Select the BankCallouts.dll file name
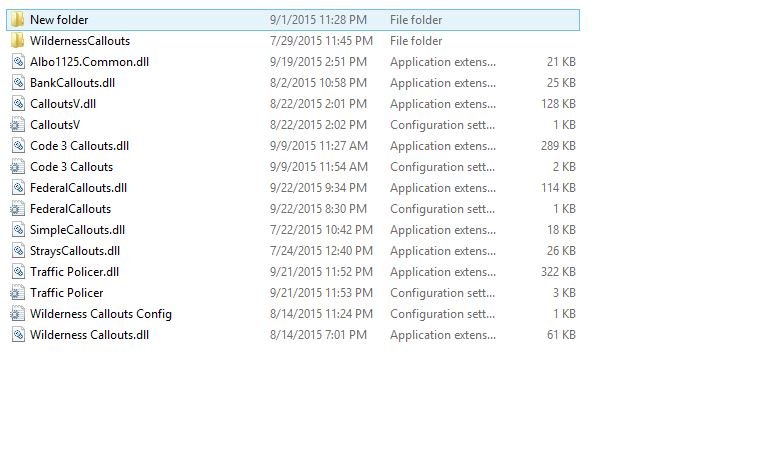 pyautogui.click(x=72, y=83)
